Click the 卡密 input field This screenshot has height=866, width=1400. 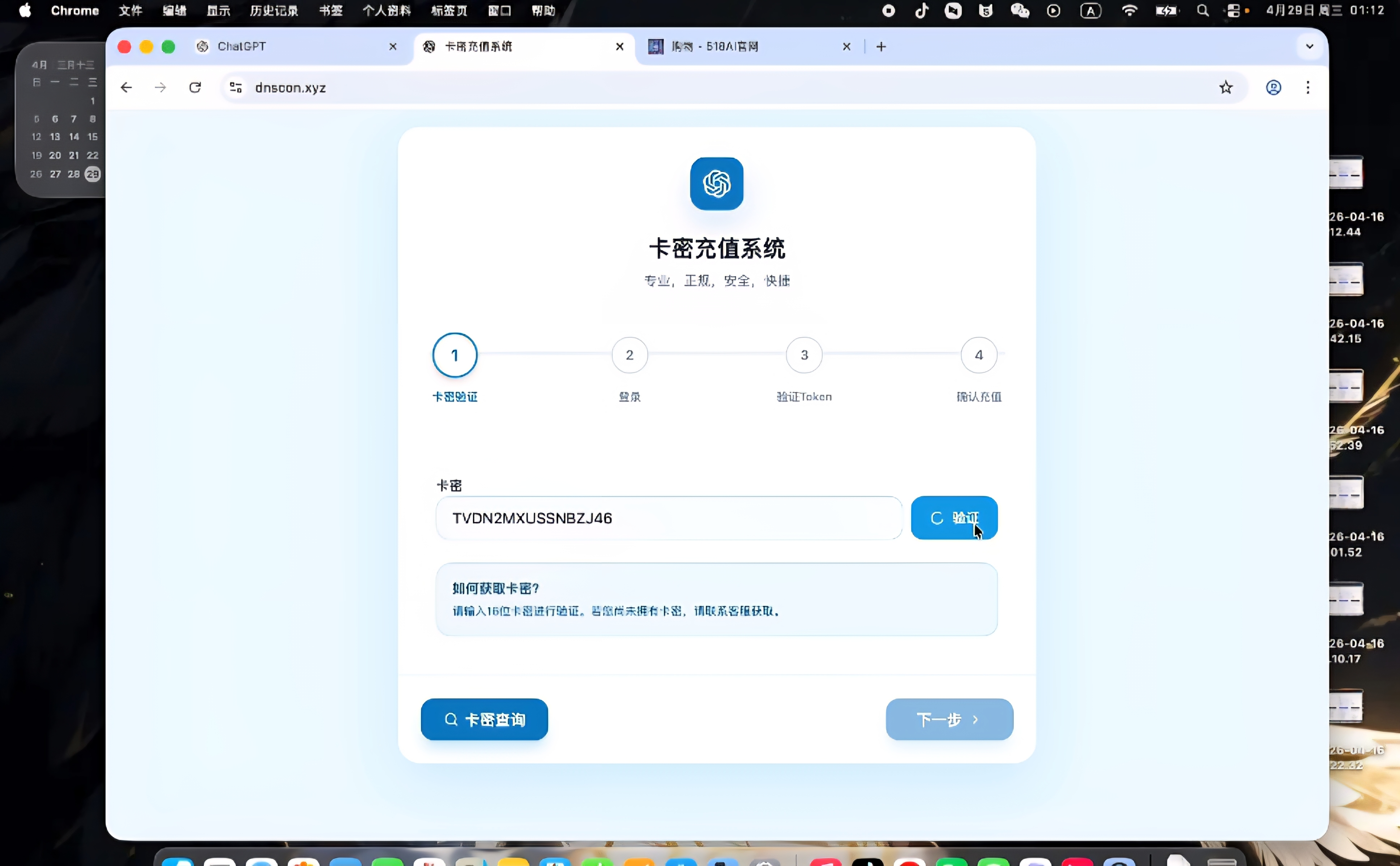click(669, 518)
